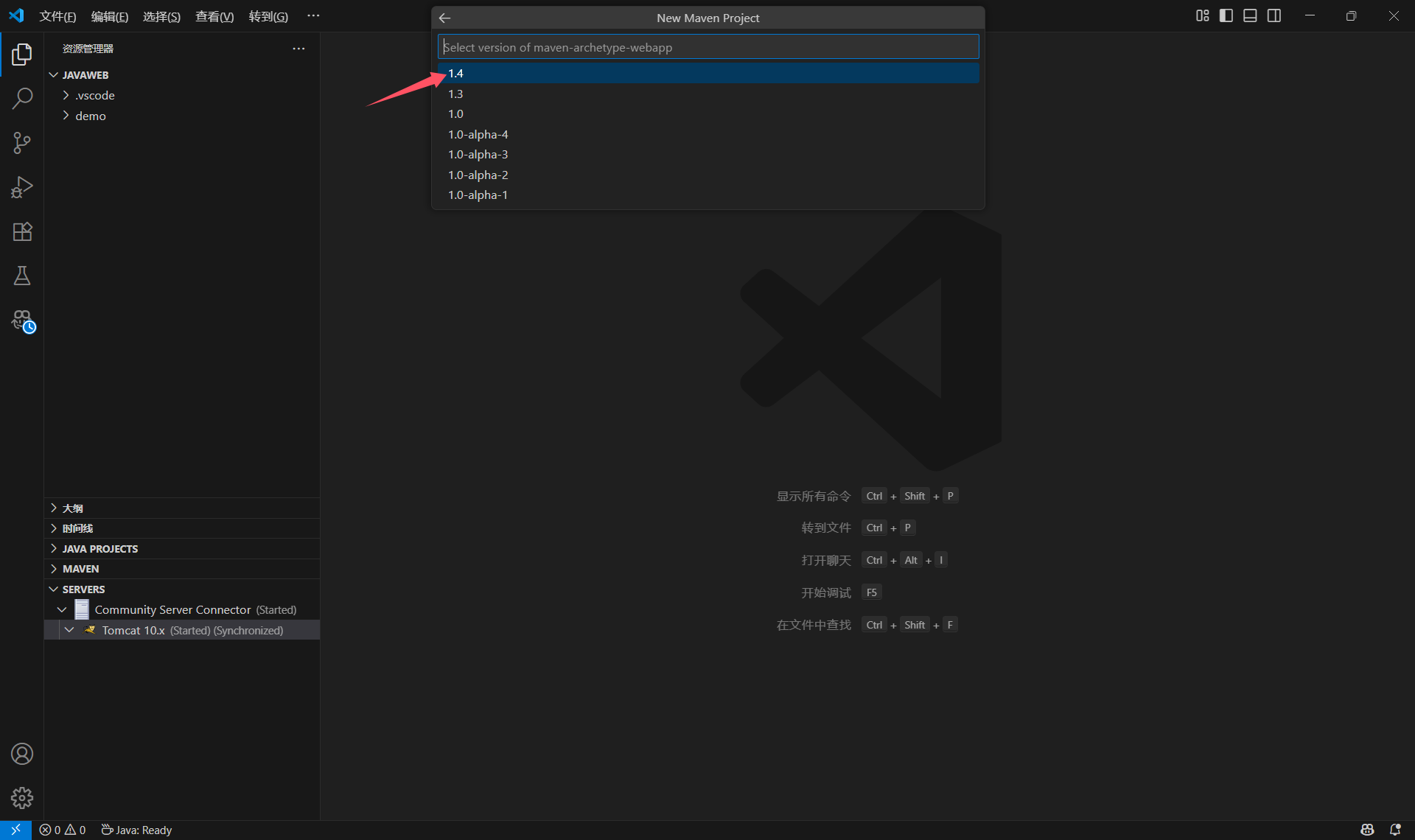1415x840 pixels.
Task: Open the Source Control view
Action: [22, 143]
